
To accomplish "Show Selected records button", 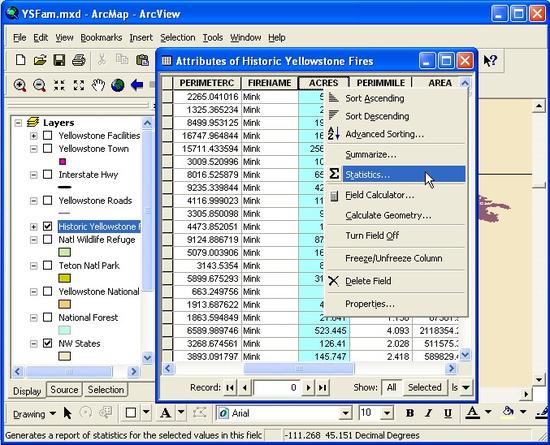I will [x=424, y=387].
